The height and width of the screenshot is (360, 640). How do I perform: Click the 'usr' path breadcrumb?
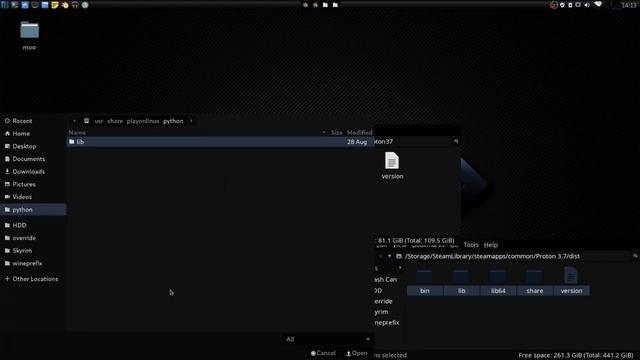(99, 121)
